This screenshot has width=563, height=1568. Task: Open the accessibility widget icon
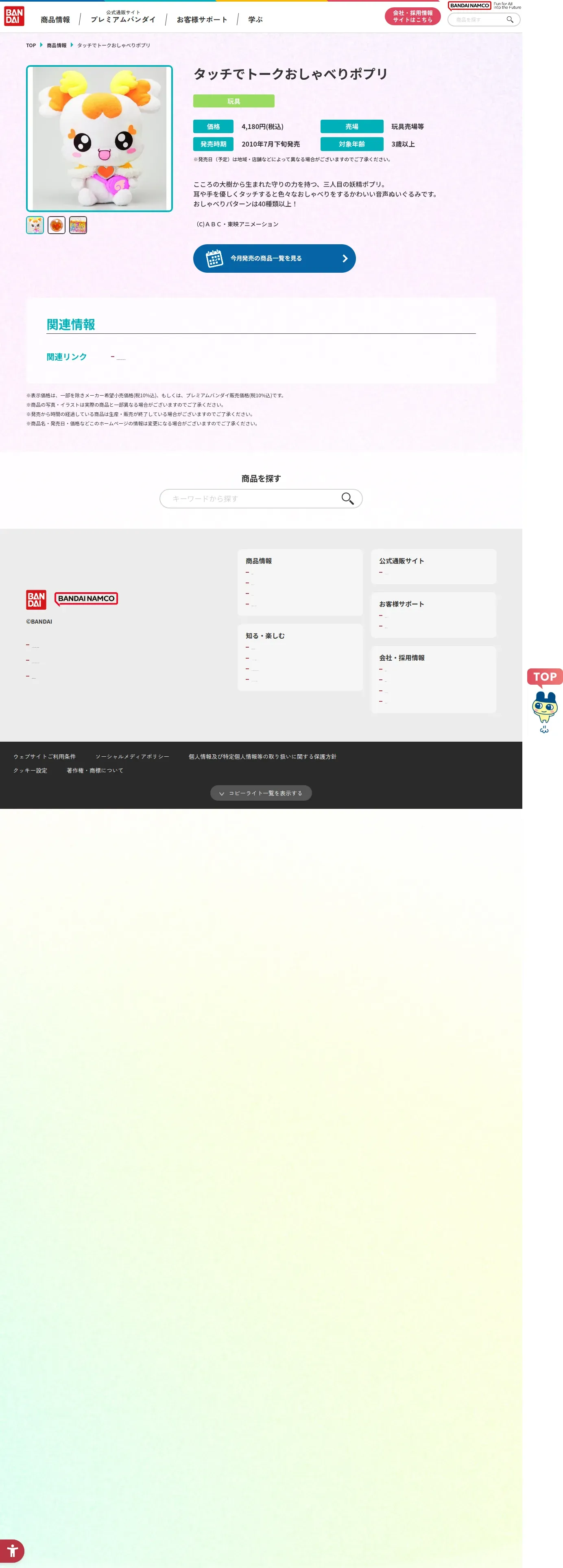tap(12, 1550)
